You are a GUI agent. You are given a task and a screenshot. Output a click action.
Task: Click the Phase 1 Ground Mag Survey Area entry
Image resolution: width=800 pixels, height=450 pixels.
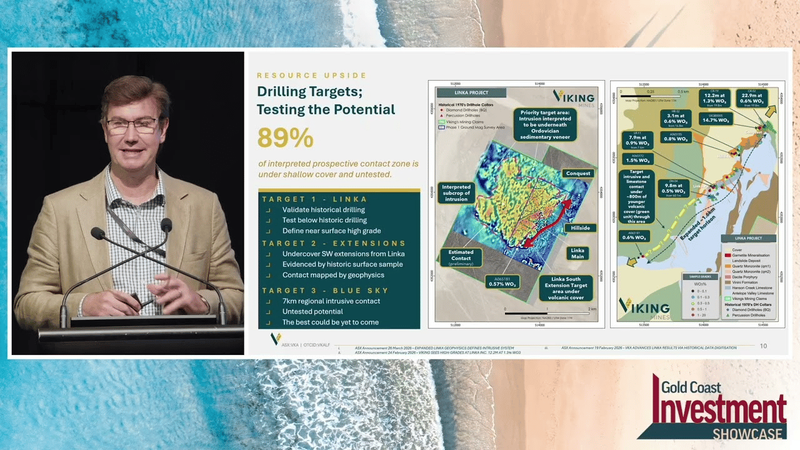(471, 128)
